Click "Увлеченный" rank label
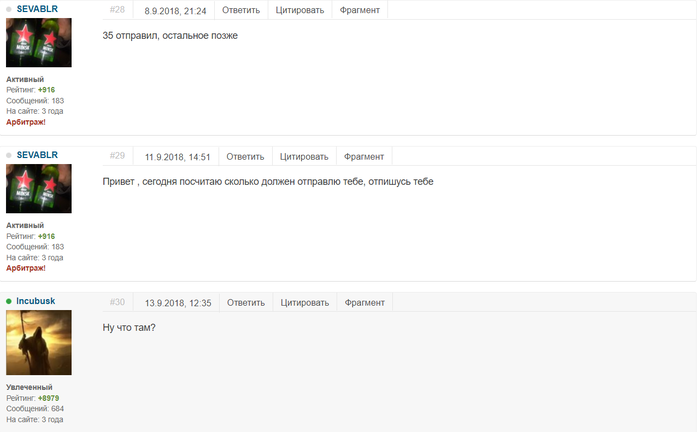700x432 pixels. 29,387
